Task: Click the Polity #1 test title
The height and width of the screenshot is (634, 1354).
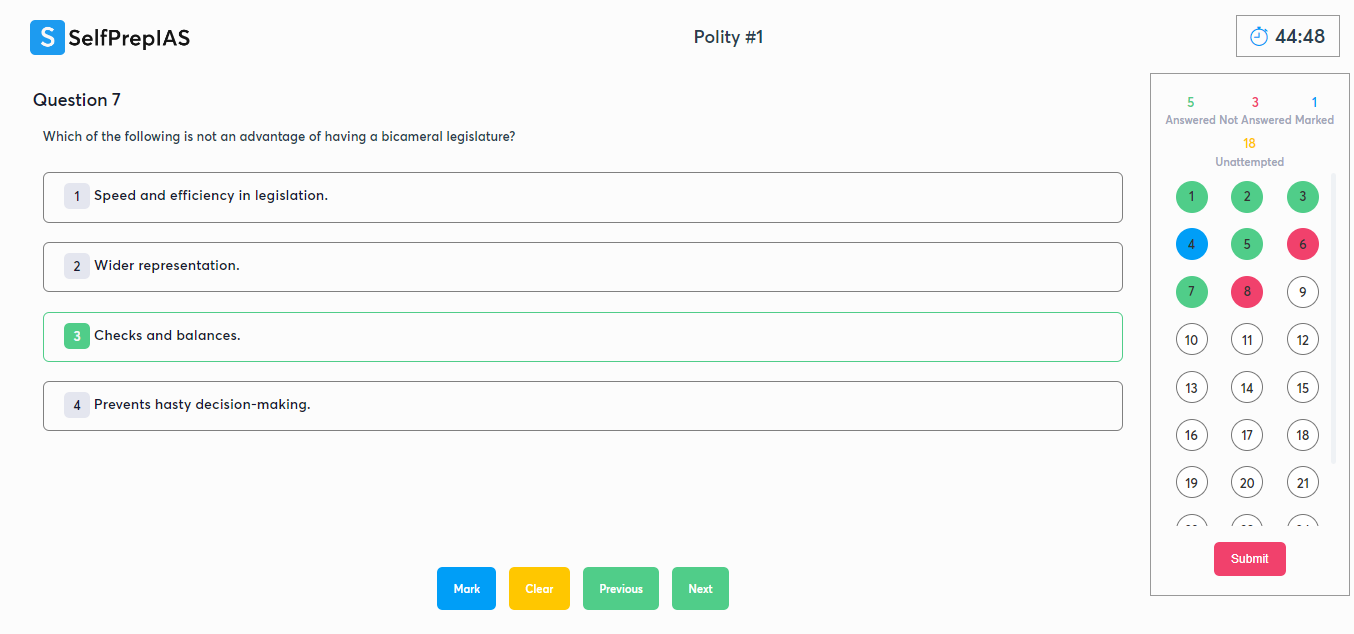Action: click(728, 37)
